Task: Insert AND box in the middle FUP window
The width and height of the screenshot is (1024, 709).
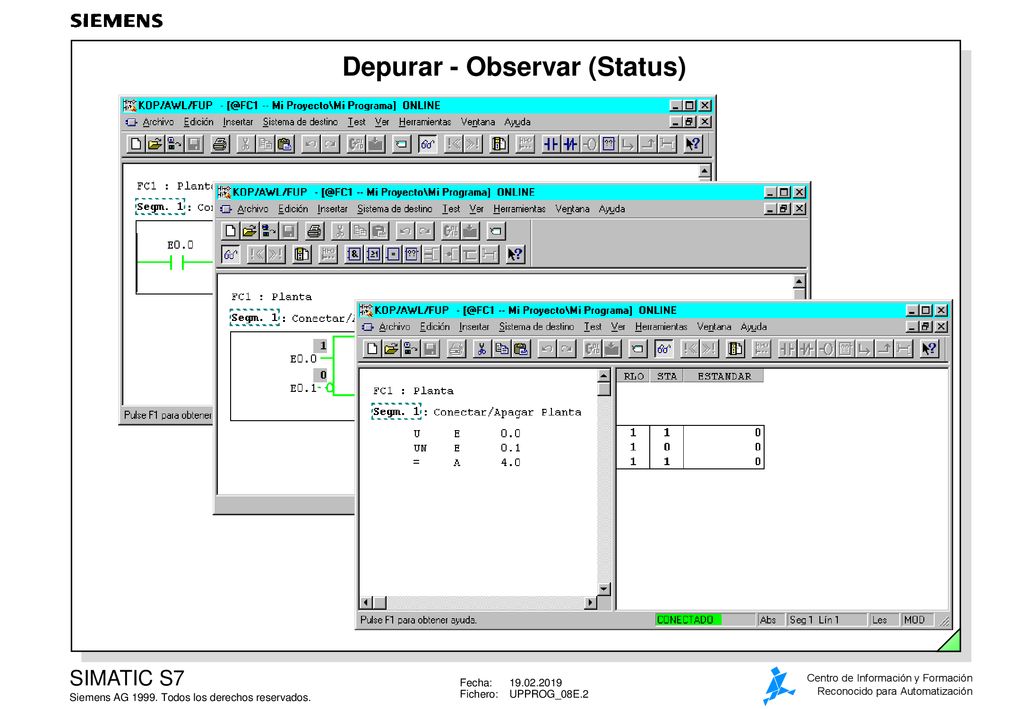Action: (353, 254)
